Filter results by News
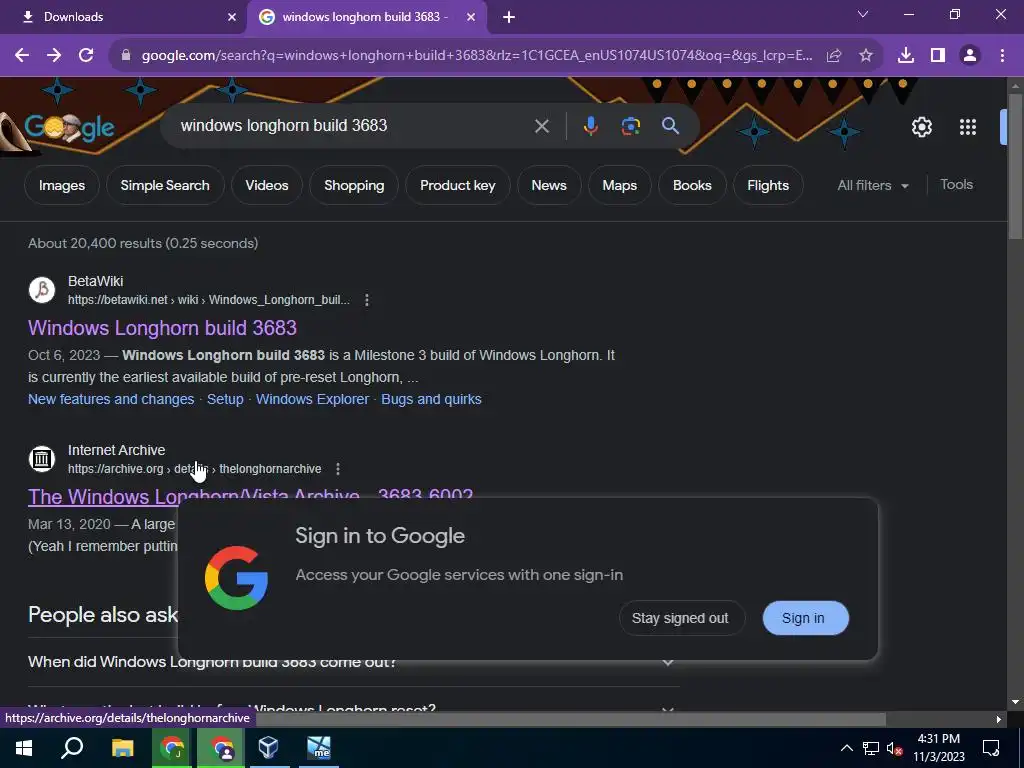1024x768 pixels. point(549,185)
